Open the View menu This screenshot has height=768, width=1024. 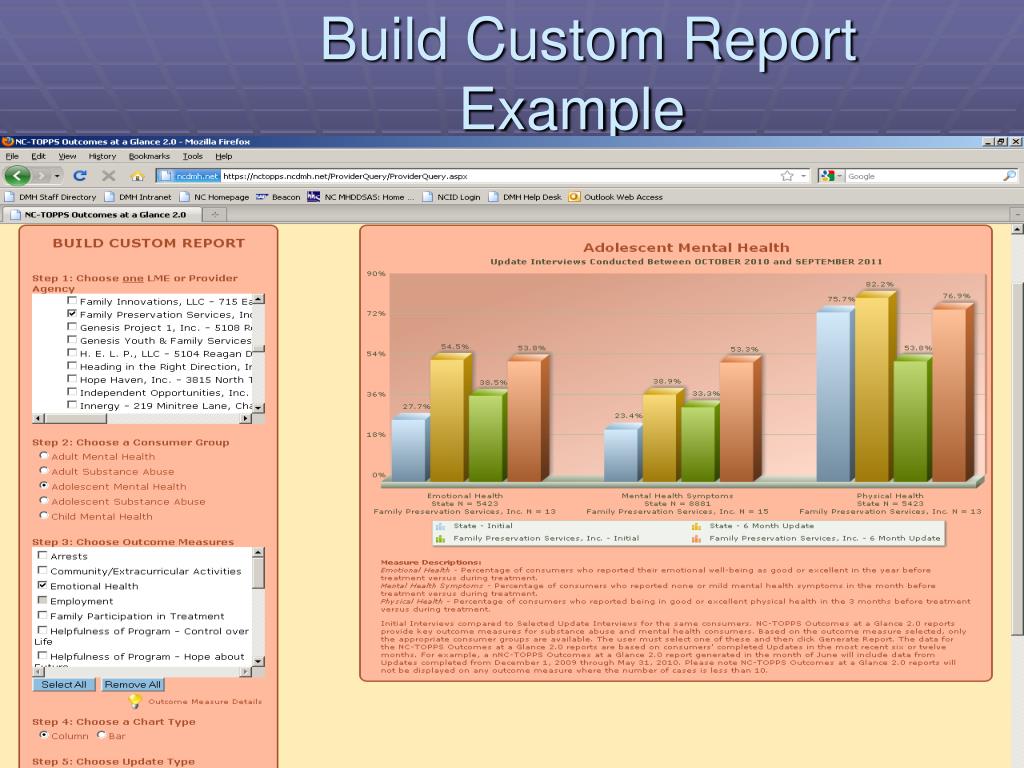(67, 156)
